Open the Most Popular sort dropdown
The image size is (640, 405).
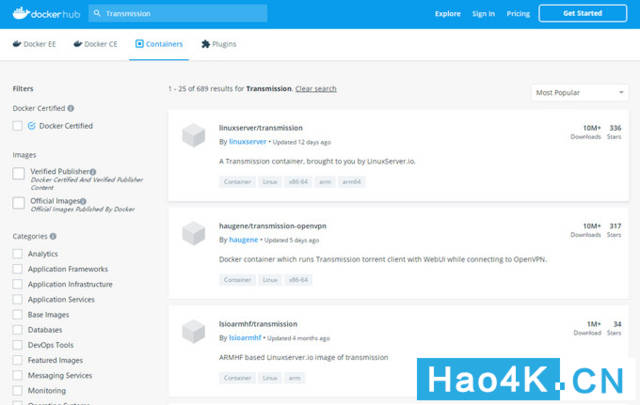580,93
